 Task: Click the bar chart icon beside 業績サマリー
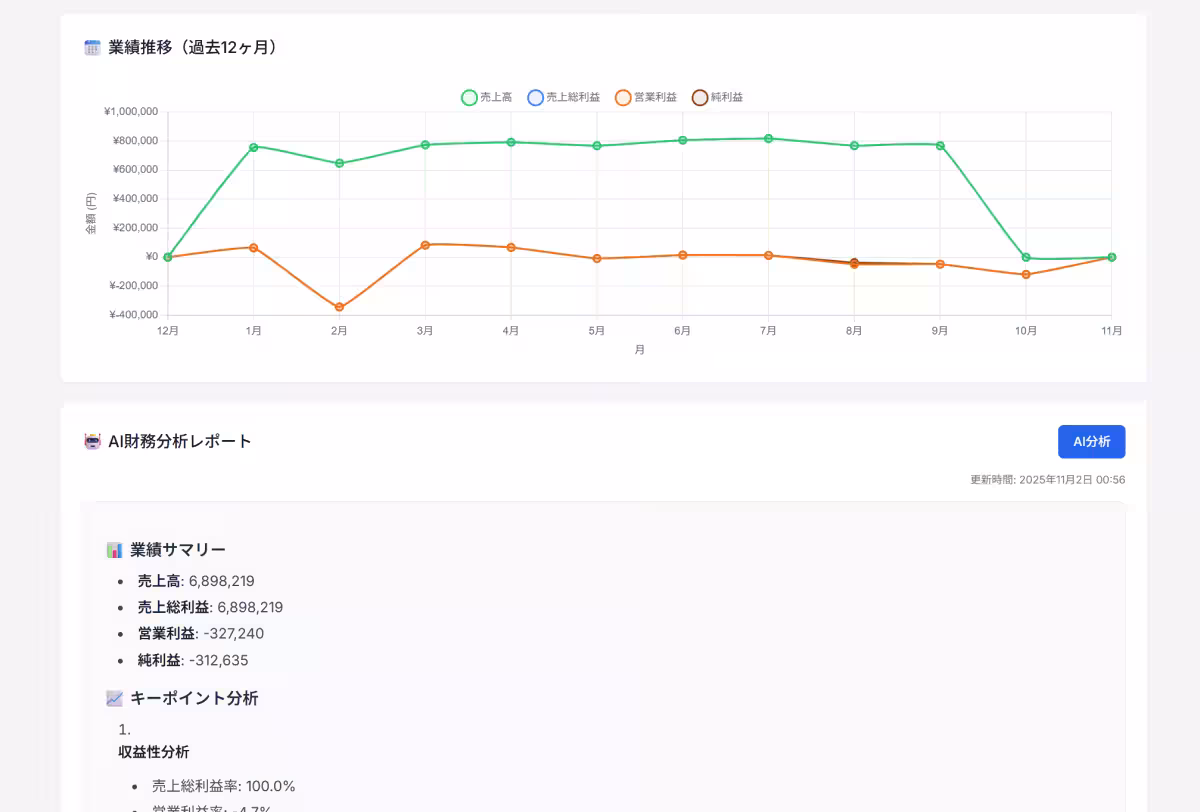112,549
